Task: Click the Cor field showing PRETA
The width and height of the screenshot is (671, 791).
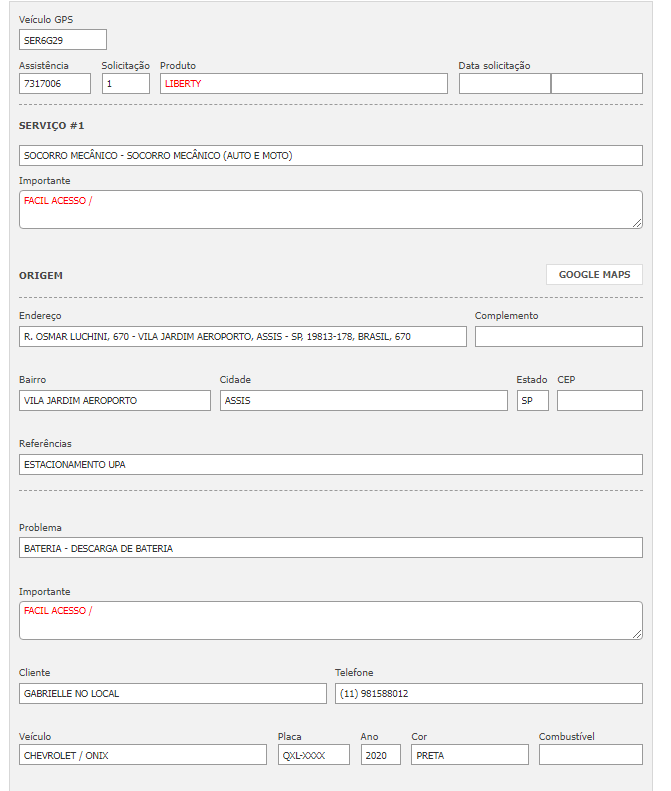Action: coord(469,756)
